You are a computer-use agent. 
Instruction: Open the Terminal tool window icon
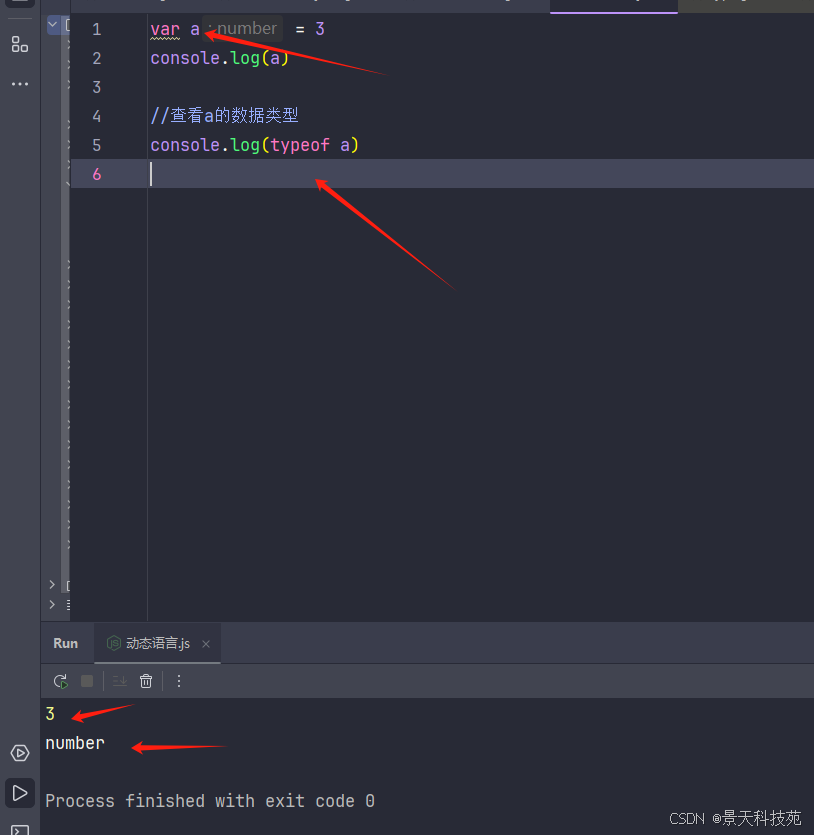[20, 830]
